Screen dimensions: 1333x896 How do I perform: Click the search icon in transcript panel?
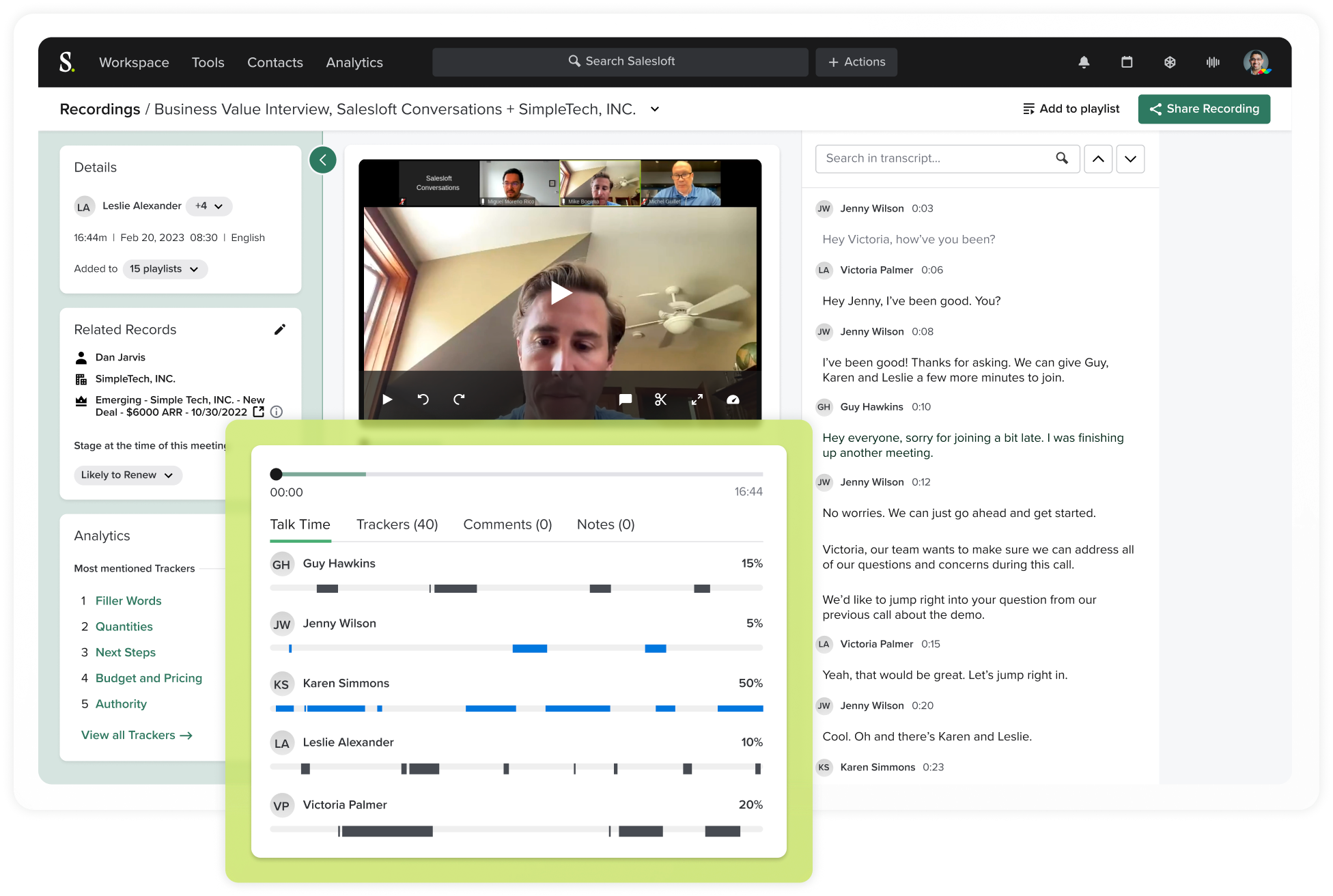[1062, 158]
